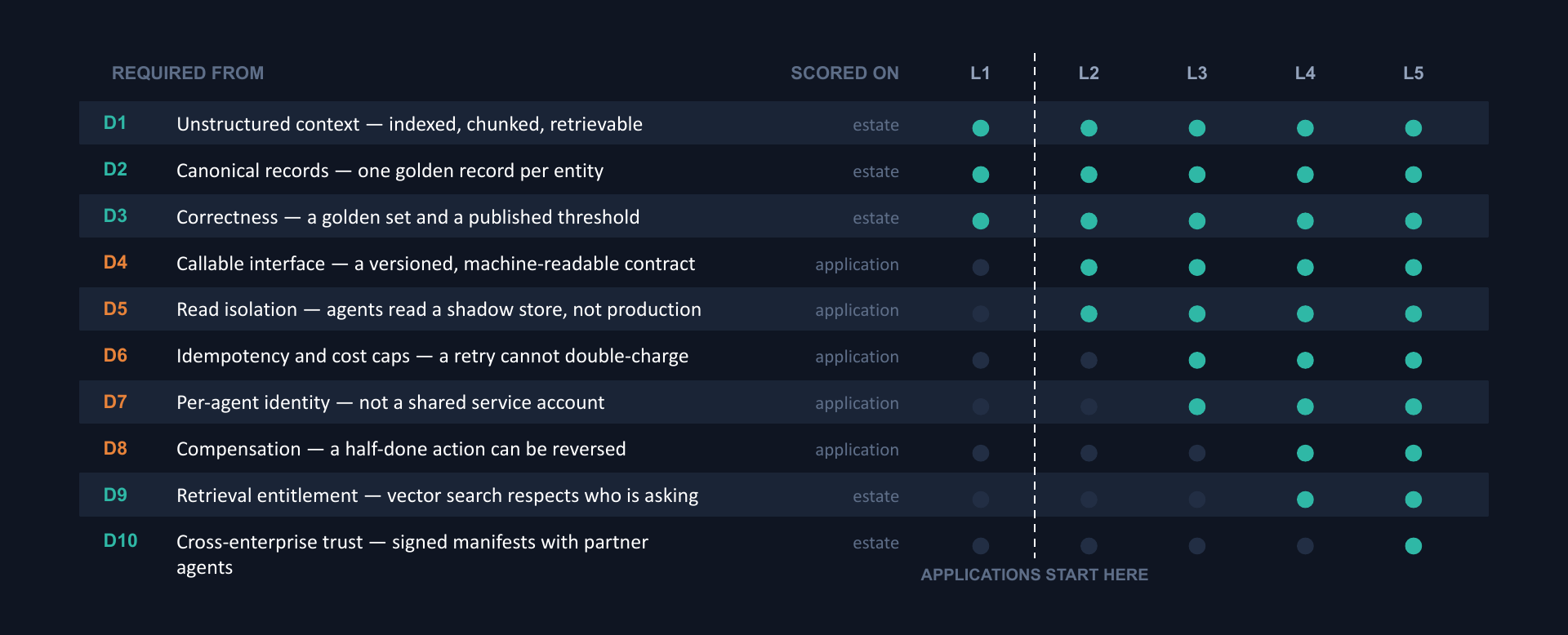Click the L5 column header
The image size is (1568, 635).
pos(1414,73)
